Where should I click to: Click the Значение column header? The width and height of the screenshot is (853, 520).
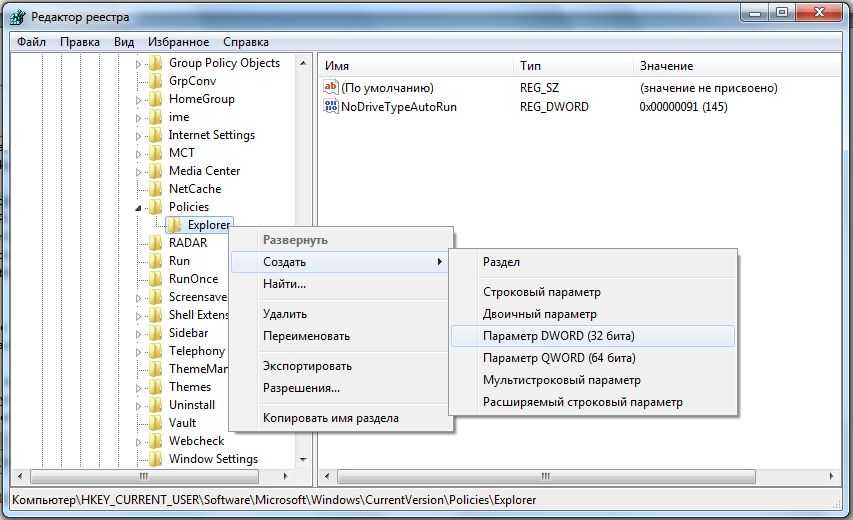coord(666,66)
